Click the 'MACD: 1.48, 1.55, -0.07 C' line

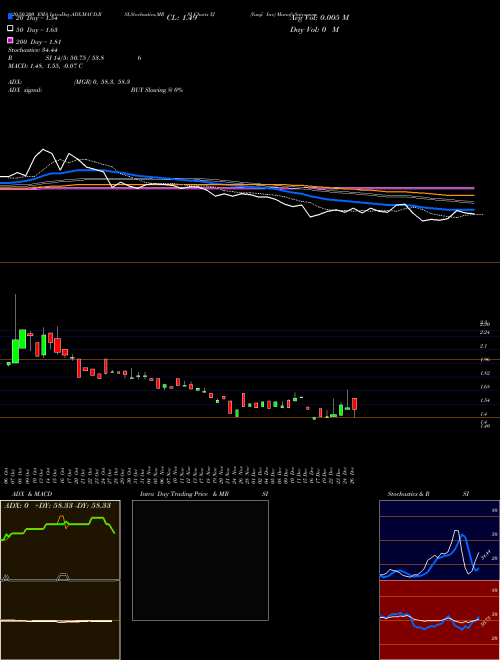coord(45,66)
